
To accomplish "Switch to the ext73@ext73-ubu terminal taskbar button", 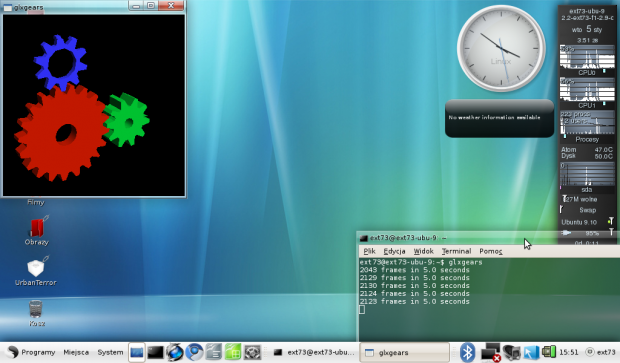I will 314,352.
